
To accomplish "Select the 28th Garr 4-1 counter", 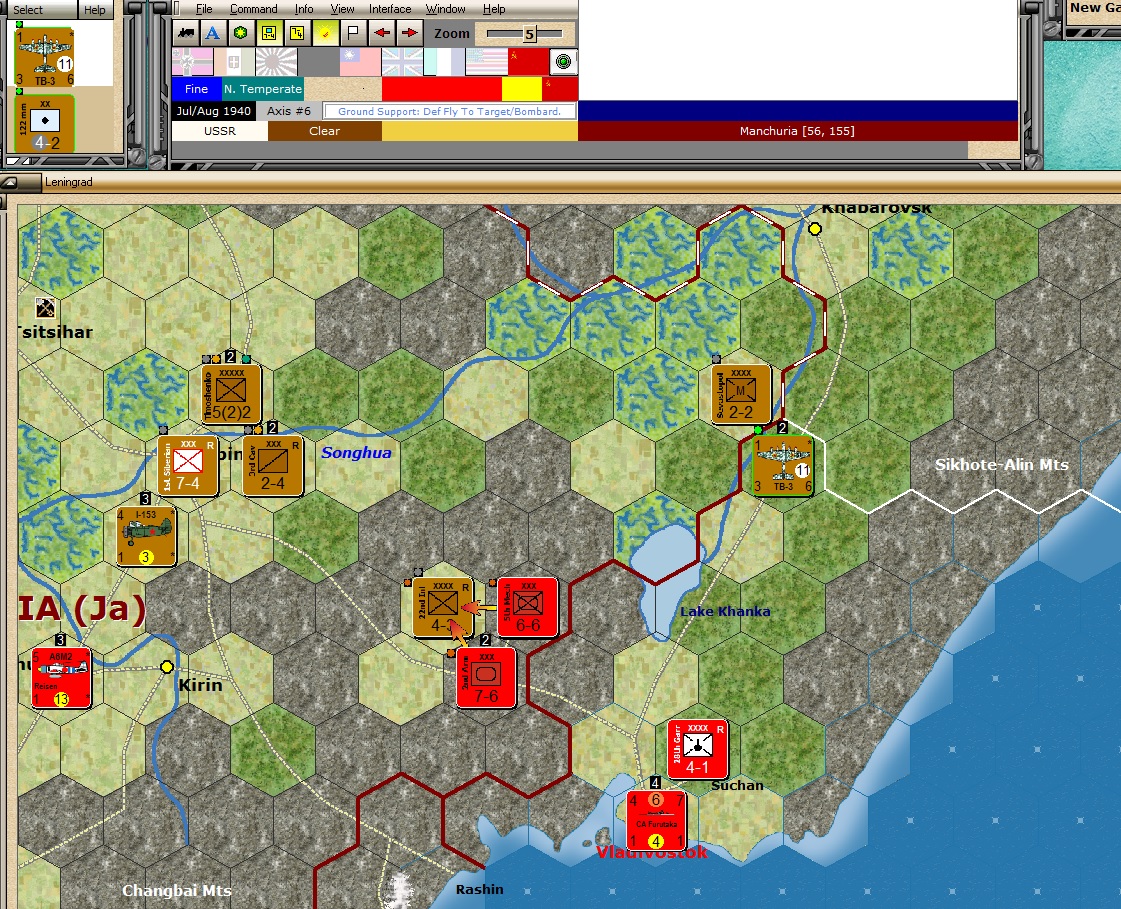I will [x=698, y=749].
